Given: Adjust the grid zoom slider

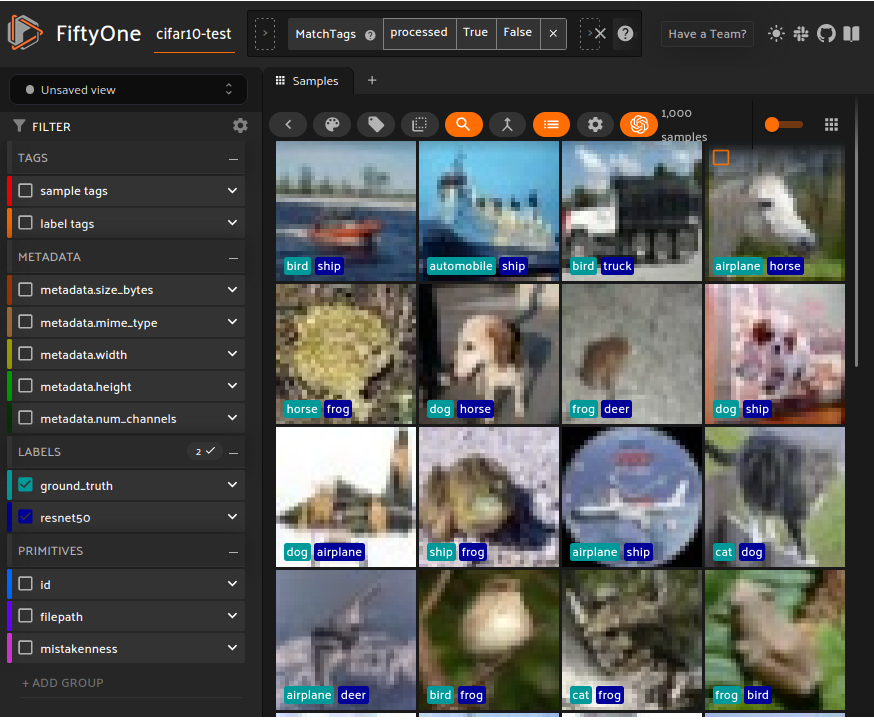Looking at the screenshot, I should coord(784,125).
